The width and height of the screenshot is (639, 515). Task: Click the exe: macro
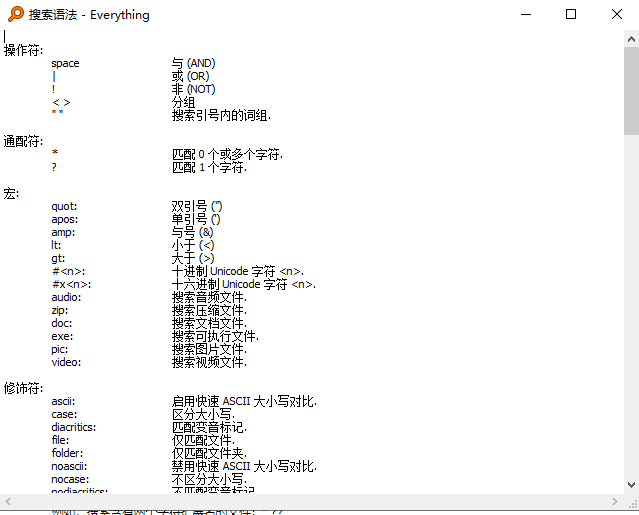[62, 337]
